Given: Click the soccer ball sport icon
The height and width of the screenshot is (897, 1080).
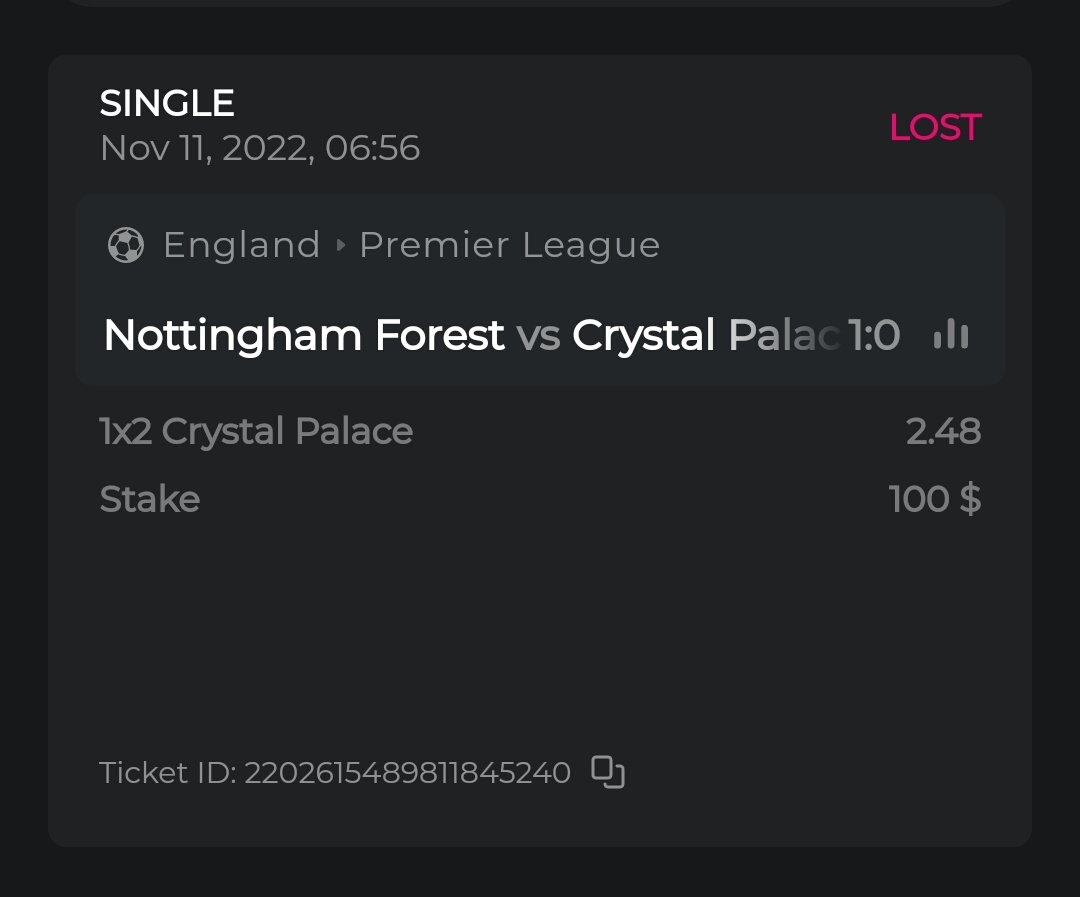Looking at the screenshot, I should pyautogui.click(x=126, y=245).
